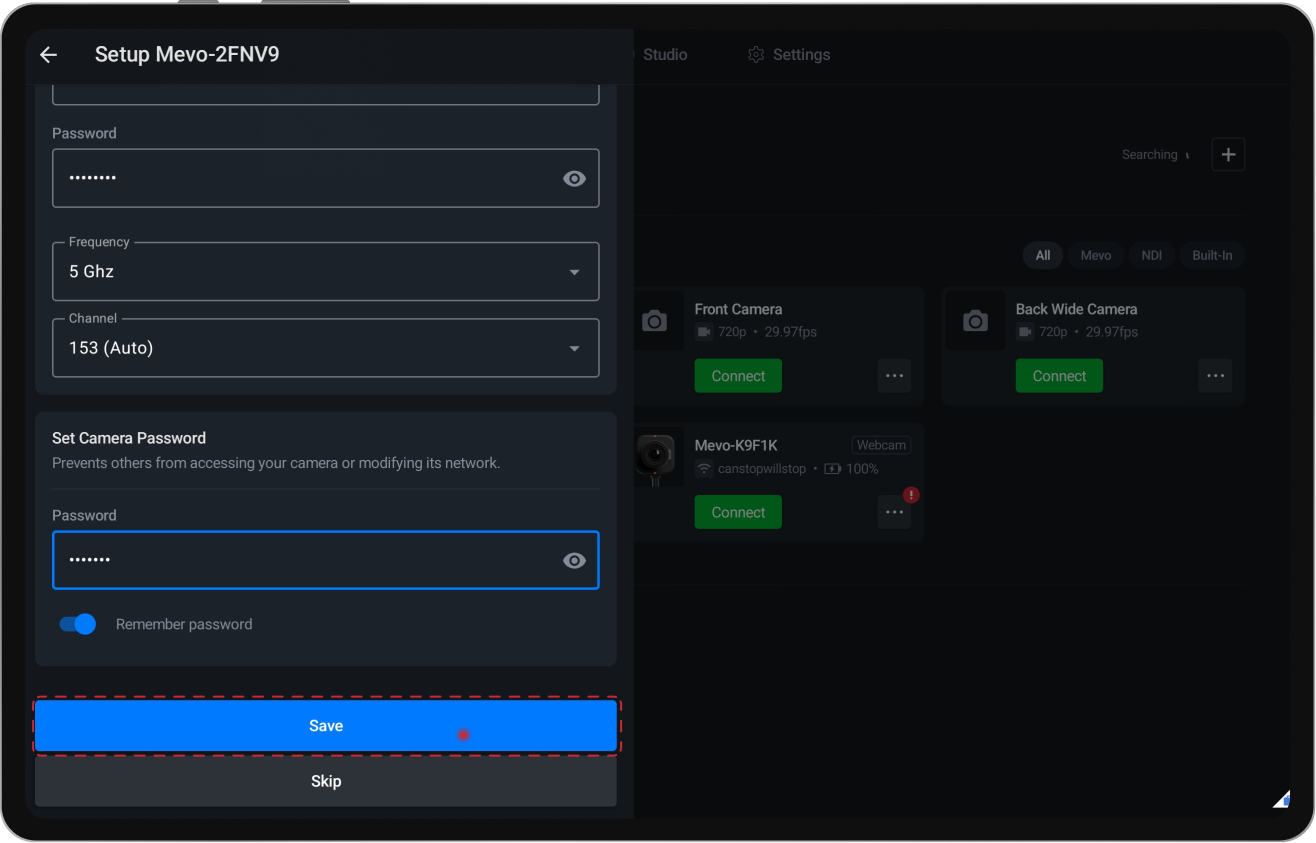Open the Studio tab
Viewport: 1316px width, 843px height.
(x=664, y=55)
